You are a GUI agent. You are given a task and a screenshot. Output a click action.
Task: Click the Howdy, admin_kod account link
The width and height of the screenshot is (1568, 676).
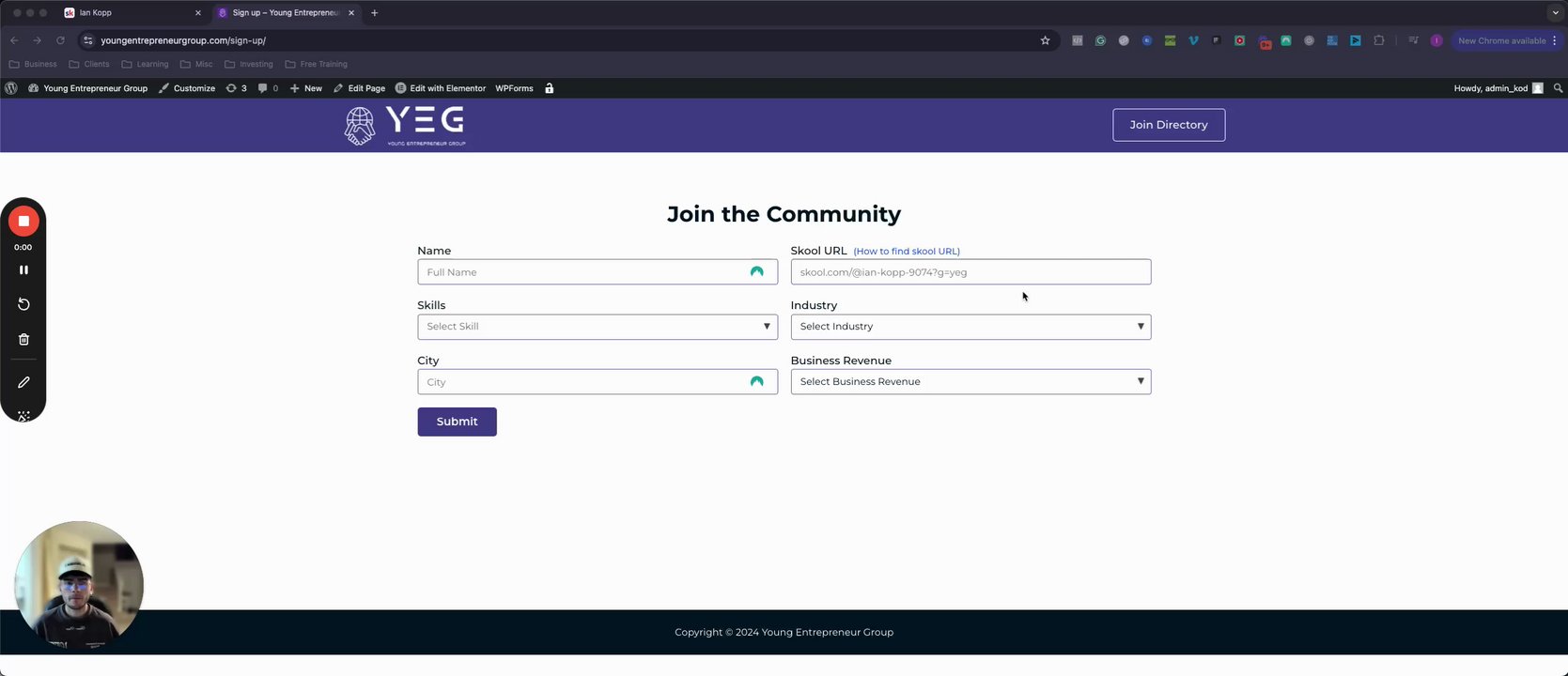click(1498, 88)
